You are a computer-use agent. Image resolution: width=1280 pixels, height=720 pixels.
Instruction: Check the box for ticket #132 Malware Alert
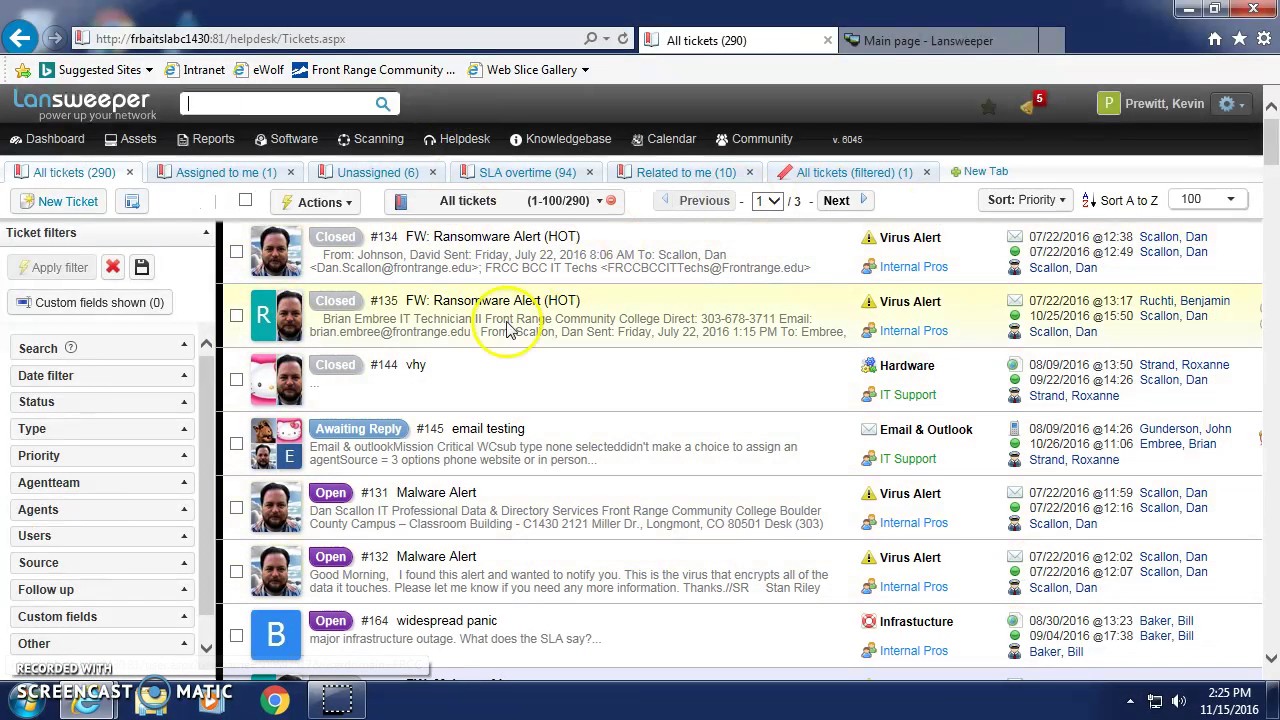coord(236,571)
